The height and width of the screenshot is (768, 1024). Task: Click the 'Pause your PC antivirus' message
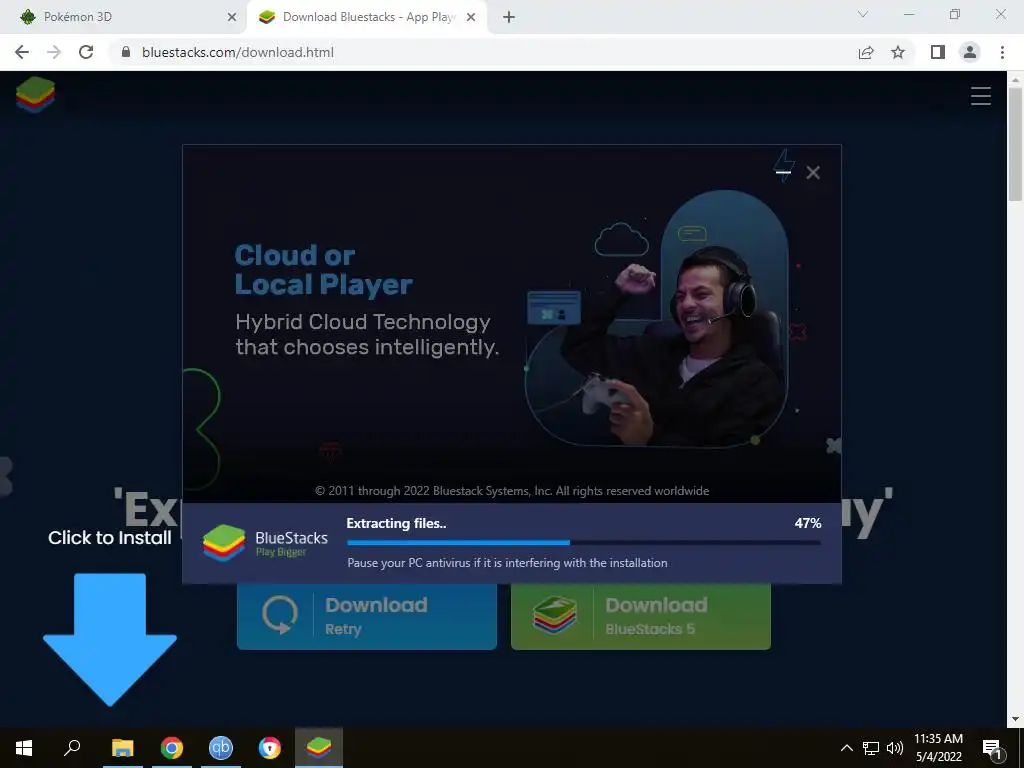(x=507, y=563)
